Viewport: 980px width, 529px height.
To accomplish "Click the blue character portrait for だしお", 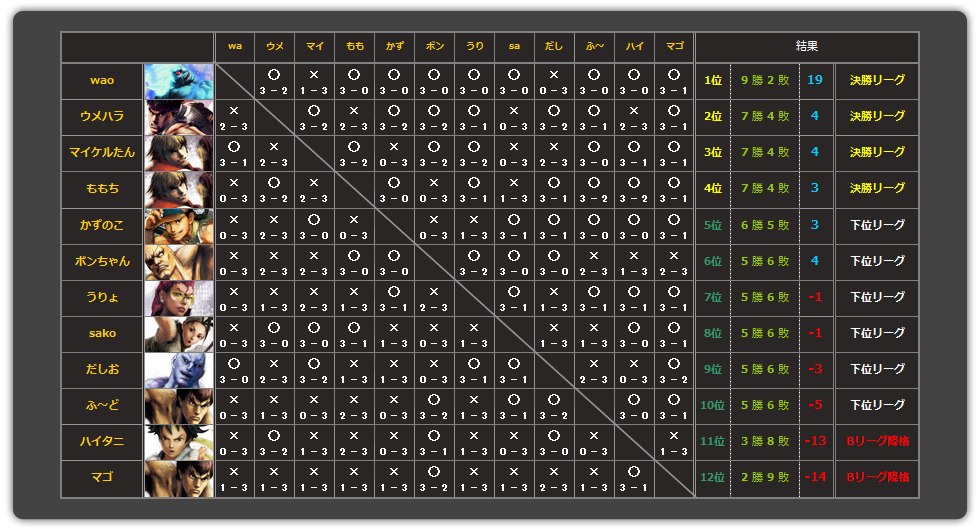I will point(179,369).
